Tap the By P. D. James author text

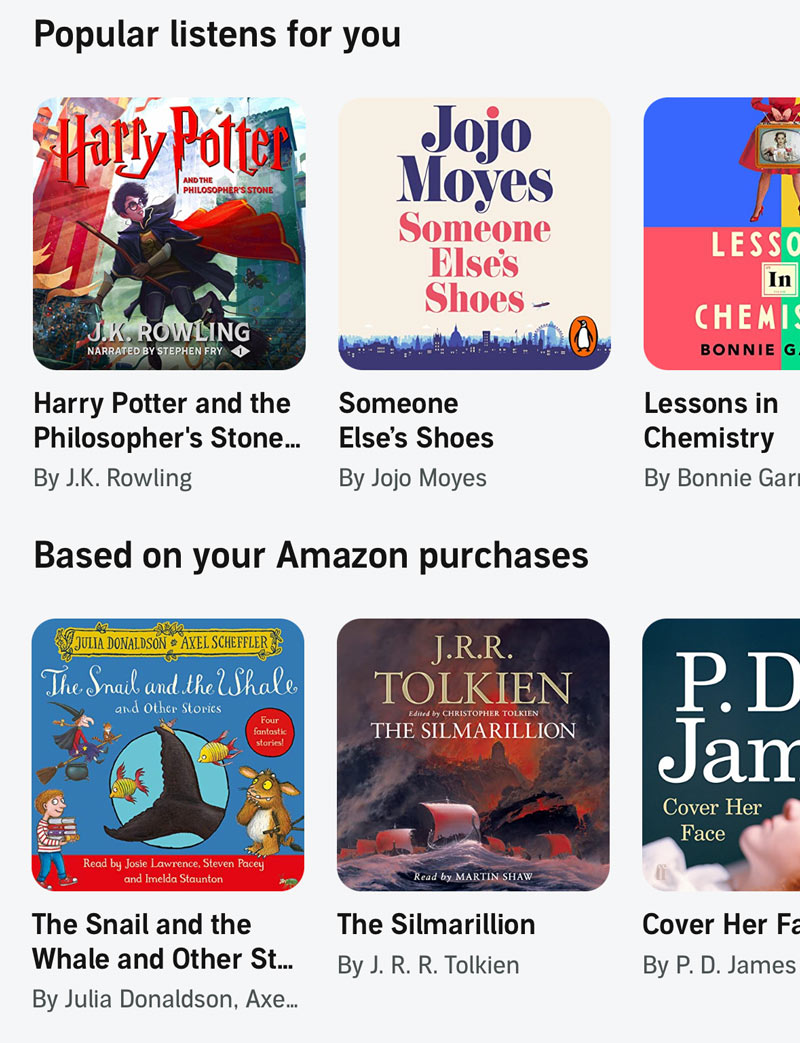pos(719,965)
